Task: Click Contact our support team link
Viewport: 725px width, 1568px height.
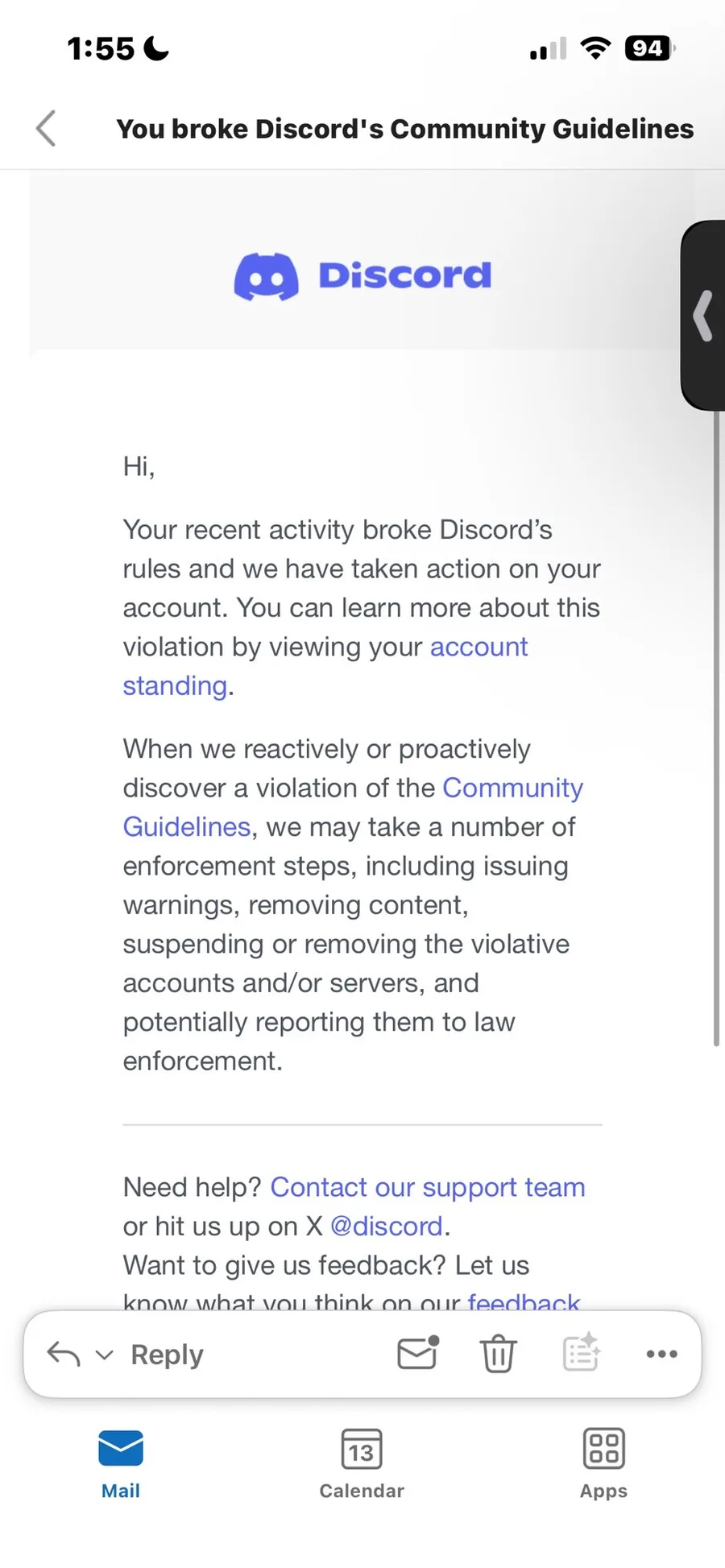Action: point(427,1187)
